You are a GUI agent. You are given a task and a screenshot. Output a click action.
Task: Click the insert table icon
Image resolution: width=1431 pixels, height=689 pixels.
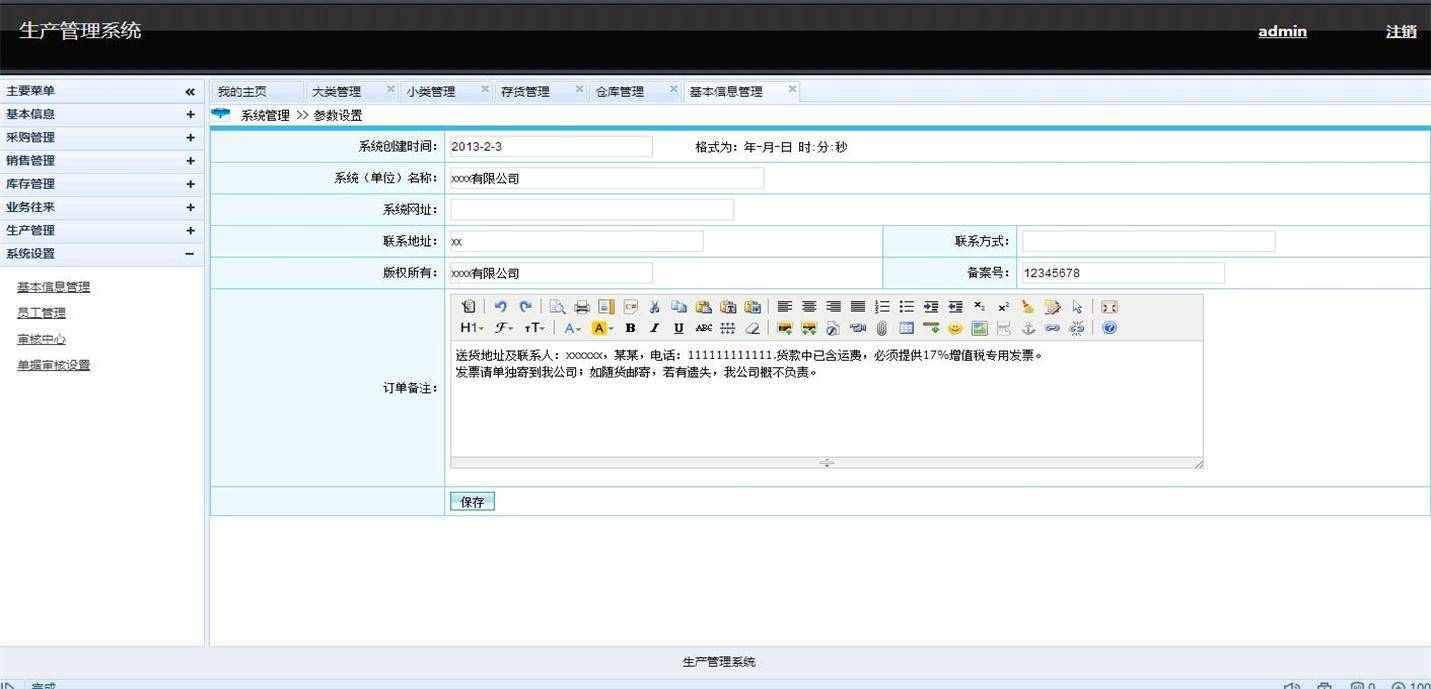[x=906, y=328]
